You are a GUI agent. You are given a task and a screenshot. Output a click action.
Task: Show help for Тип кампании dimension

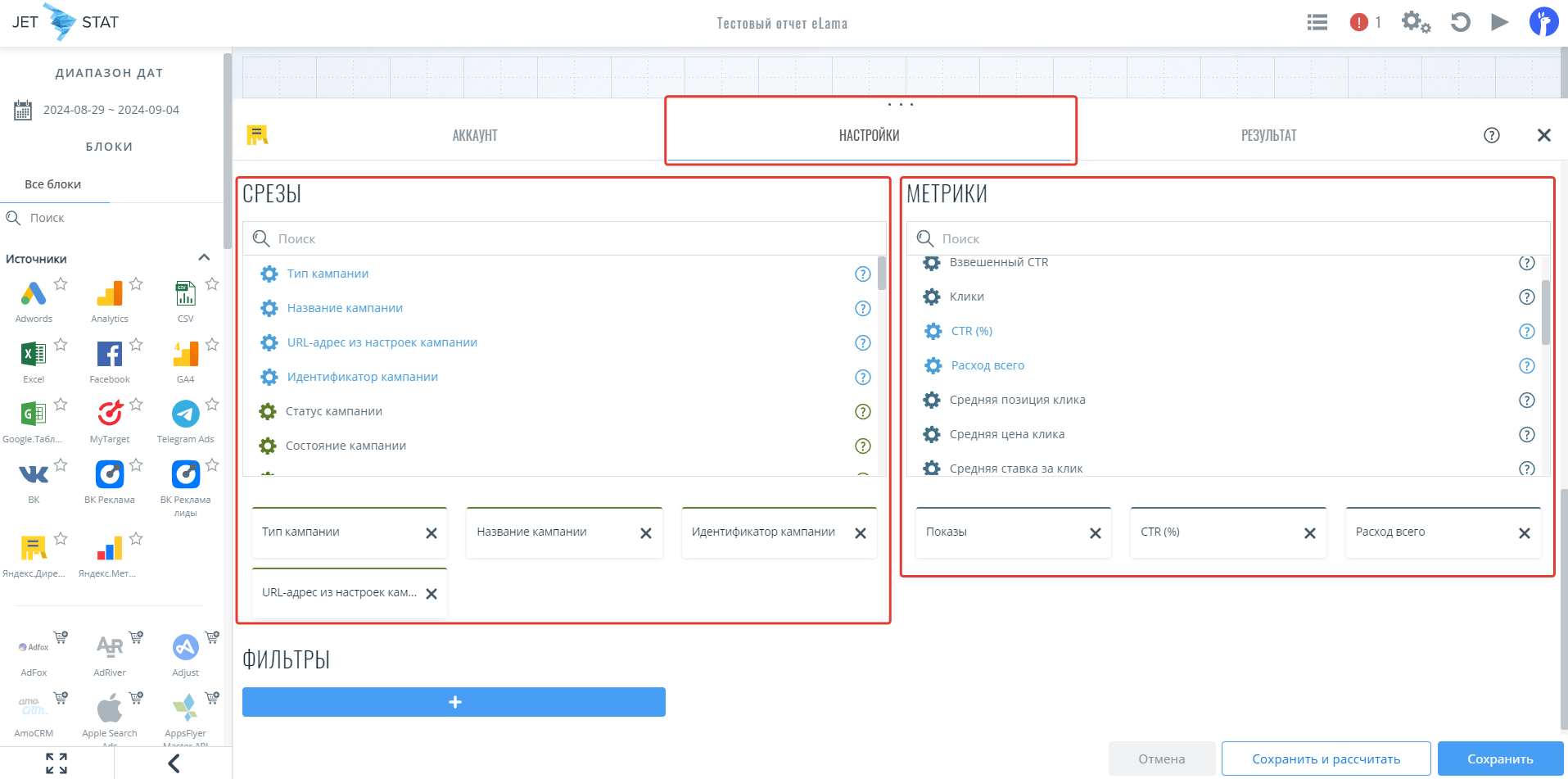(862, 274)
